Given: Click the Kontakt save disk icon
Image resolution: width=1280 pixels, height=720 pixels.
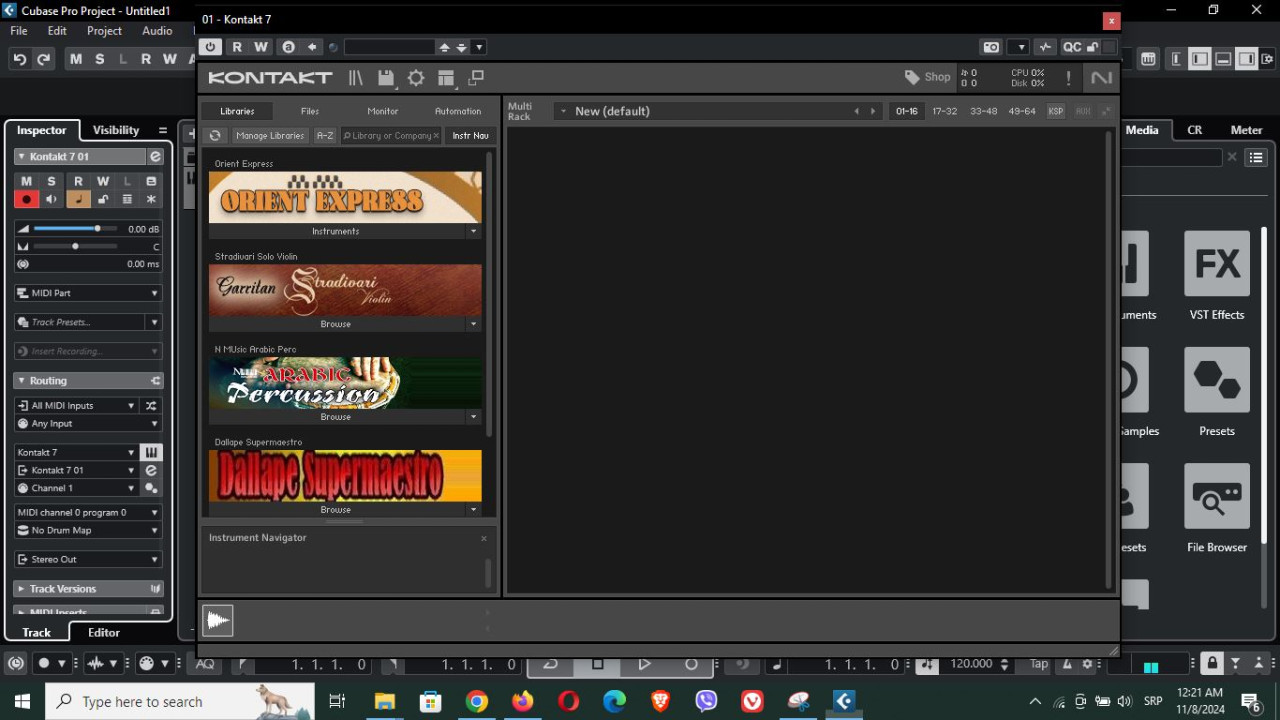Looking at the screenshot, I should point(386,78).
